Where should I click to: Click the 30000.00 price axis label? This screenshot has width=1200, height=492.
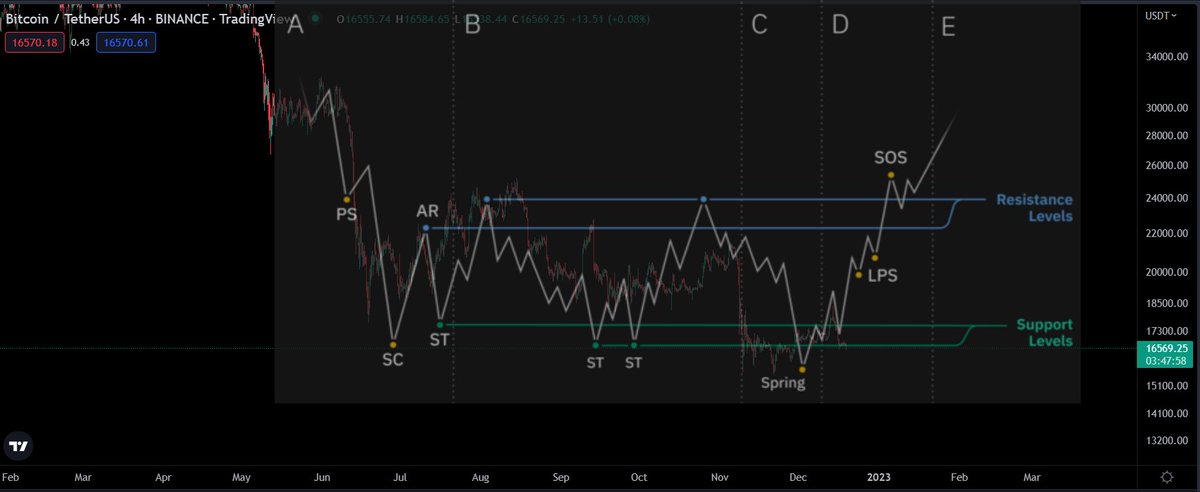1165,109
